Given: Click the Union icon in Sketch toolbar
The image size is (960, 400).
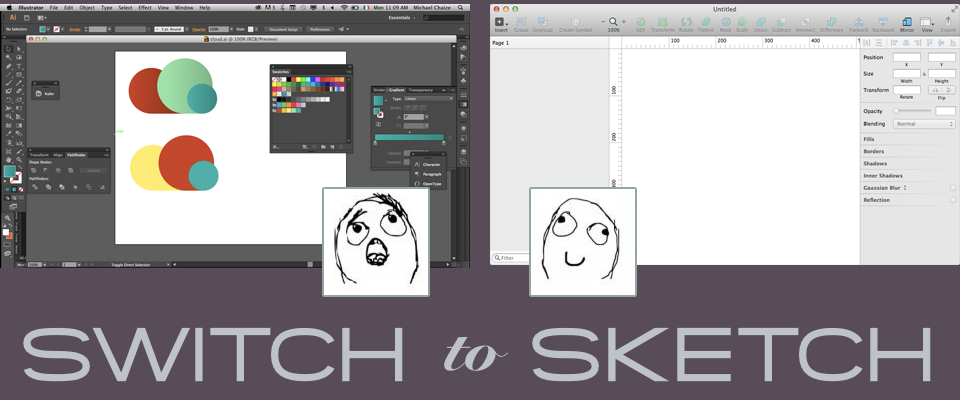Looking at the screenshot, I should (760, 21).
